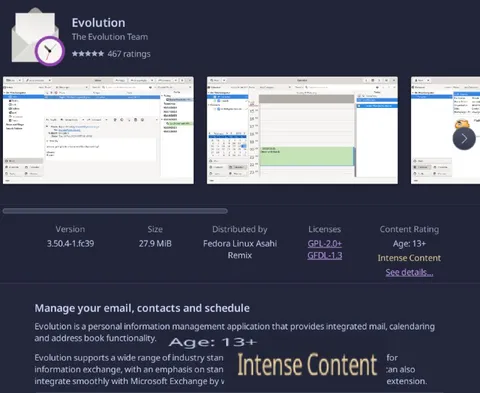Screen dimensions: 480x393
Task: Click the Content Rating column label
Action: [x=409, y=229]
